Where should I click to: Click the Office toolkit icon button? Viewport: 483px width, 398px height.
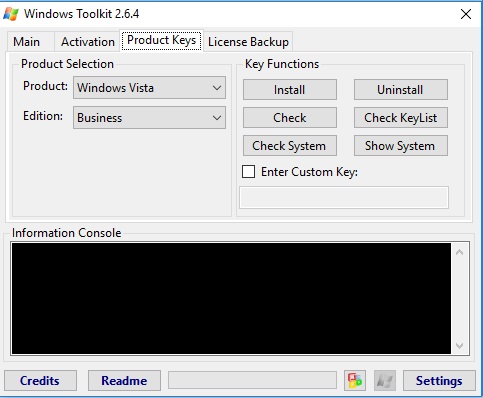(x=355, y=380)
